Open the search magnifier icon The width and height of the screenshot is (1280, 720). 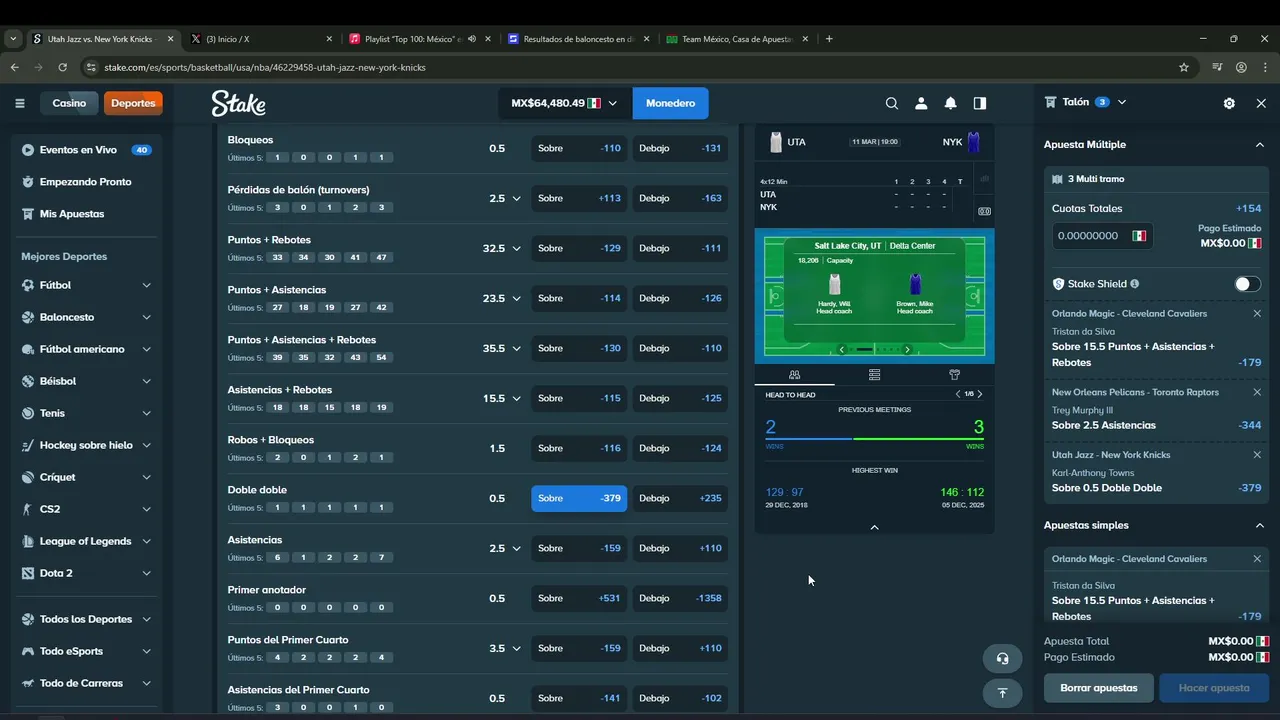[x=892, y=103]
